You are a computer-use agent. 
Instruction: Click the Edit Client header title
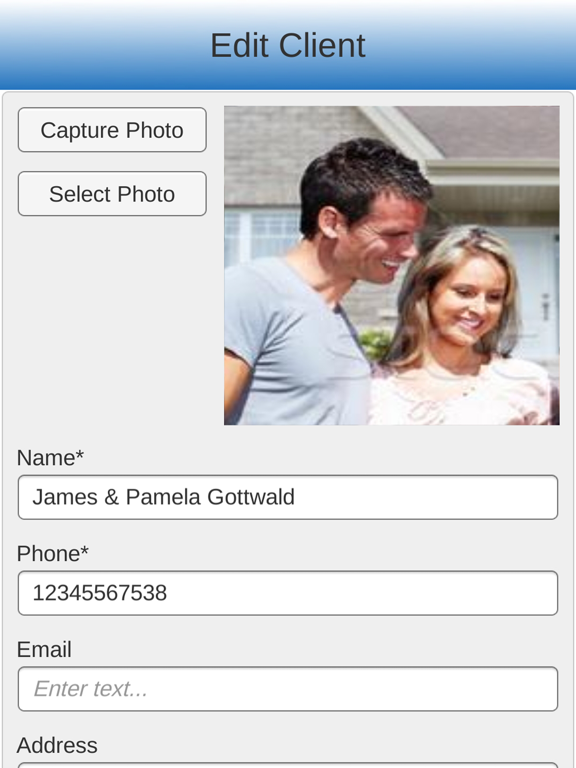[288, 46]
